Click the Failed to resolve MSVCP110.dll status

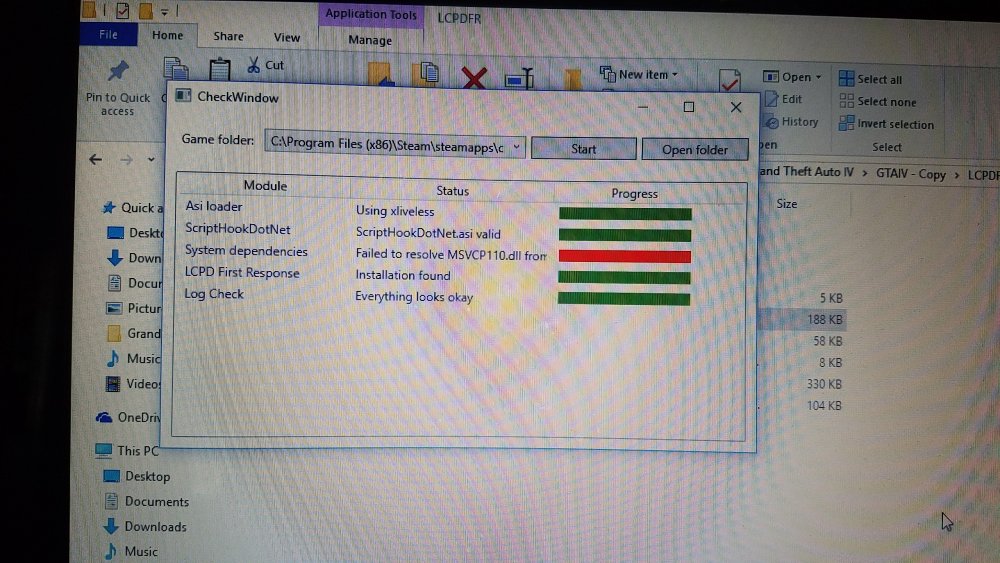[x=451, y=254]
